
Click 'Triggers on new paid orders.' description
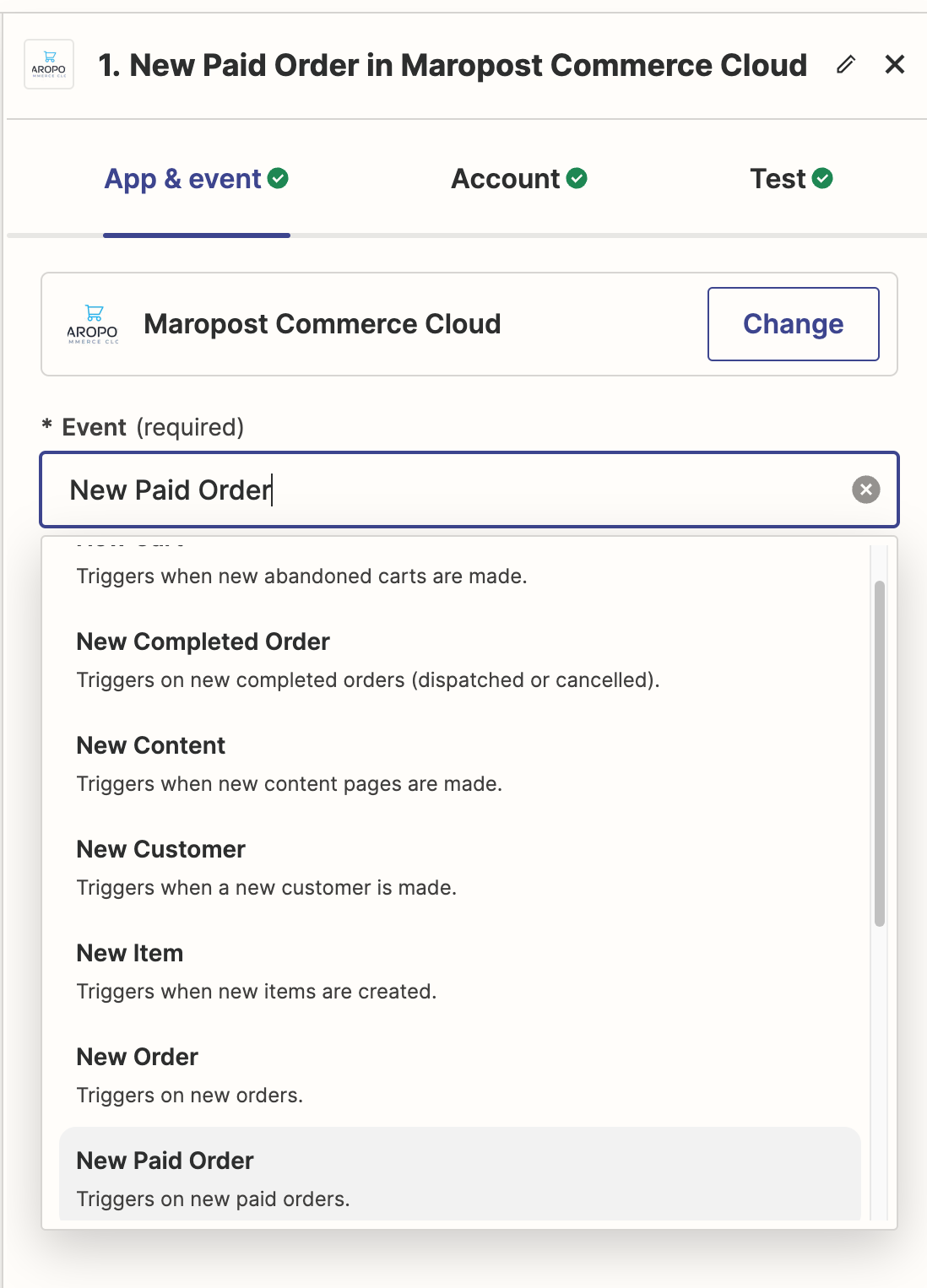coord(213,1199)
